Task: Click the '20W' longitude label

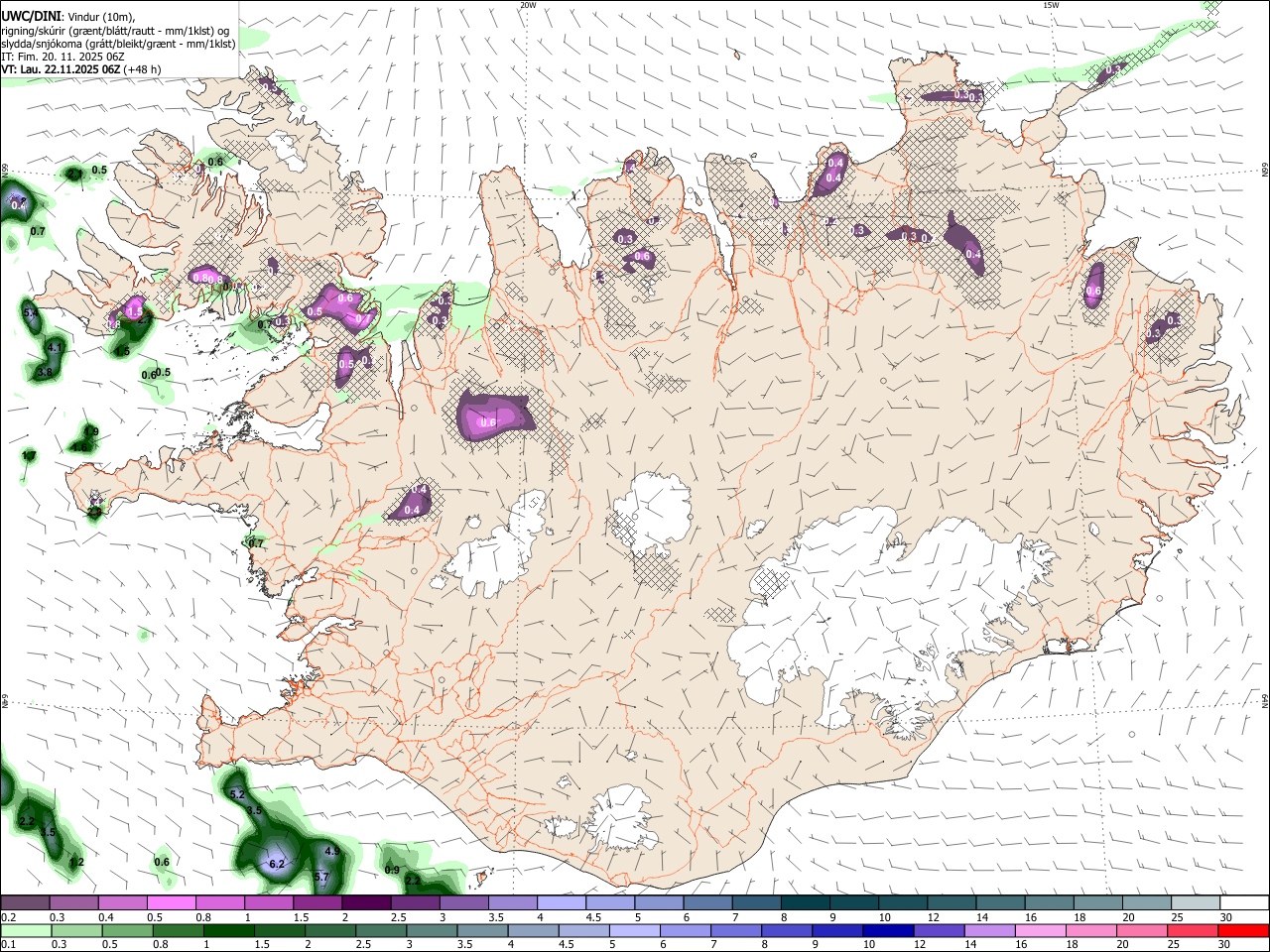Action: tap(528, 5)
